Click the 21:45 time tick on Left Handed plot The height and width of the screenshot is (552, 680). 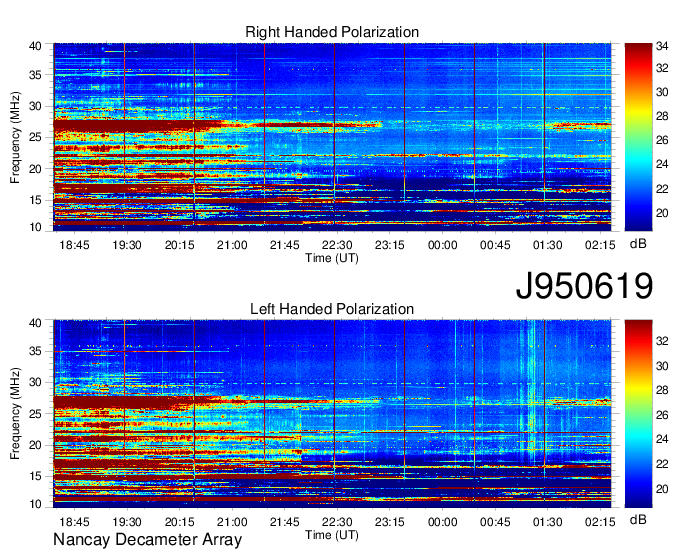tap(284, 522)
